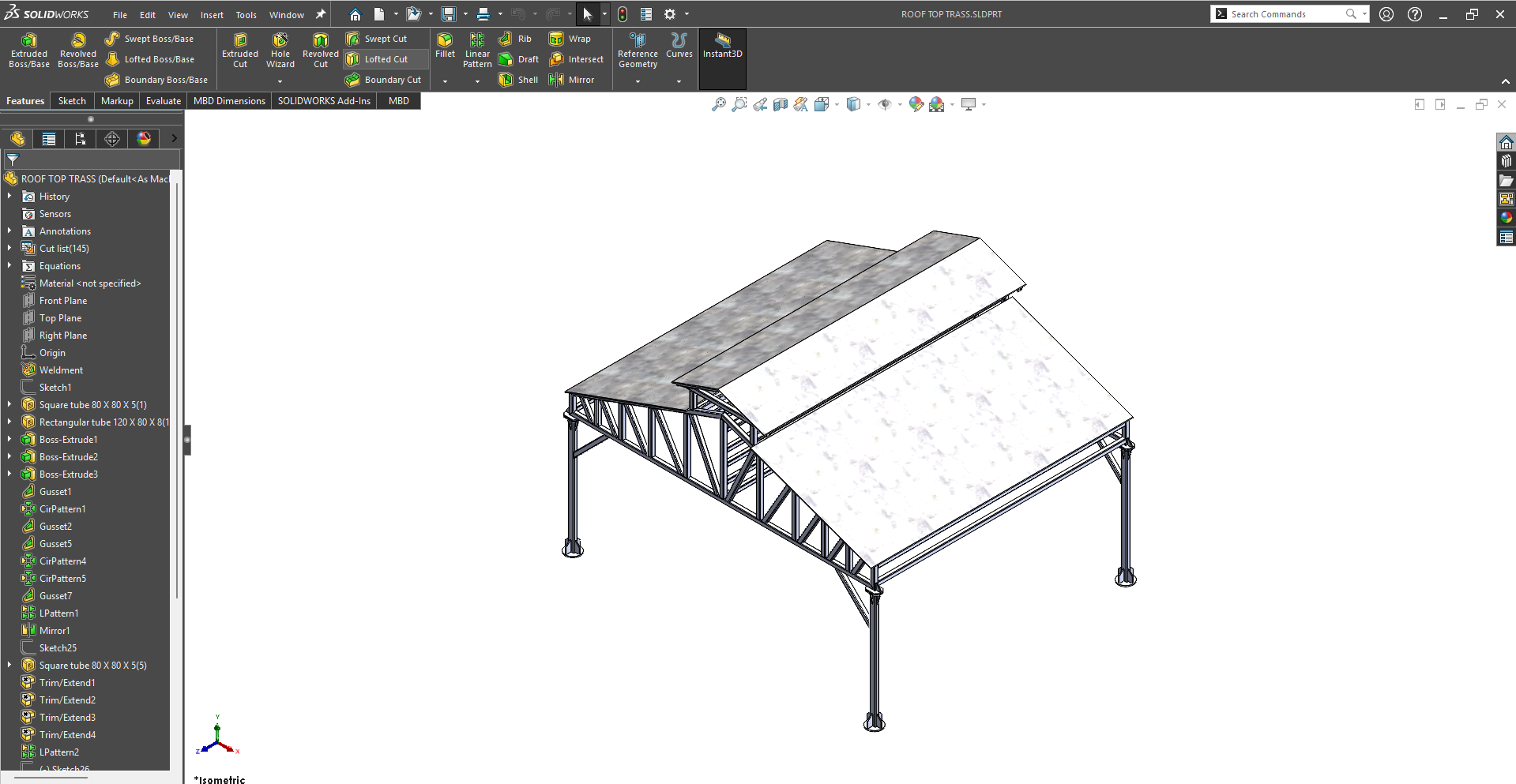Open the Insert menu
The height and width of the screenshot is (784, 1516).
212,15
